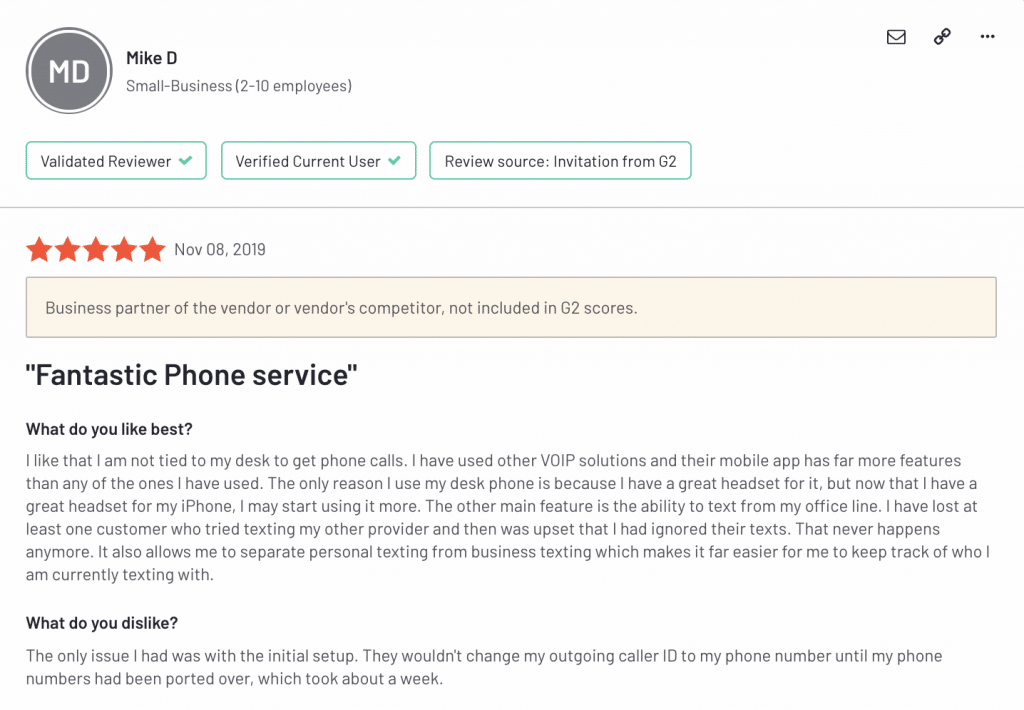Click the fifth rating star
This screenshot has height=710, width=1024.
[x=152, y=249]
